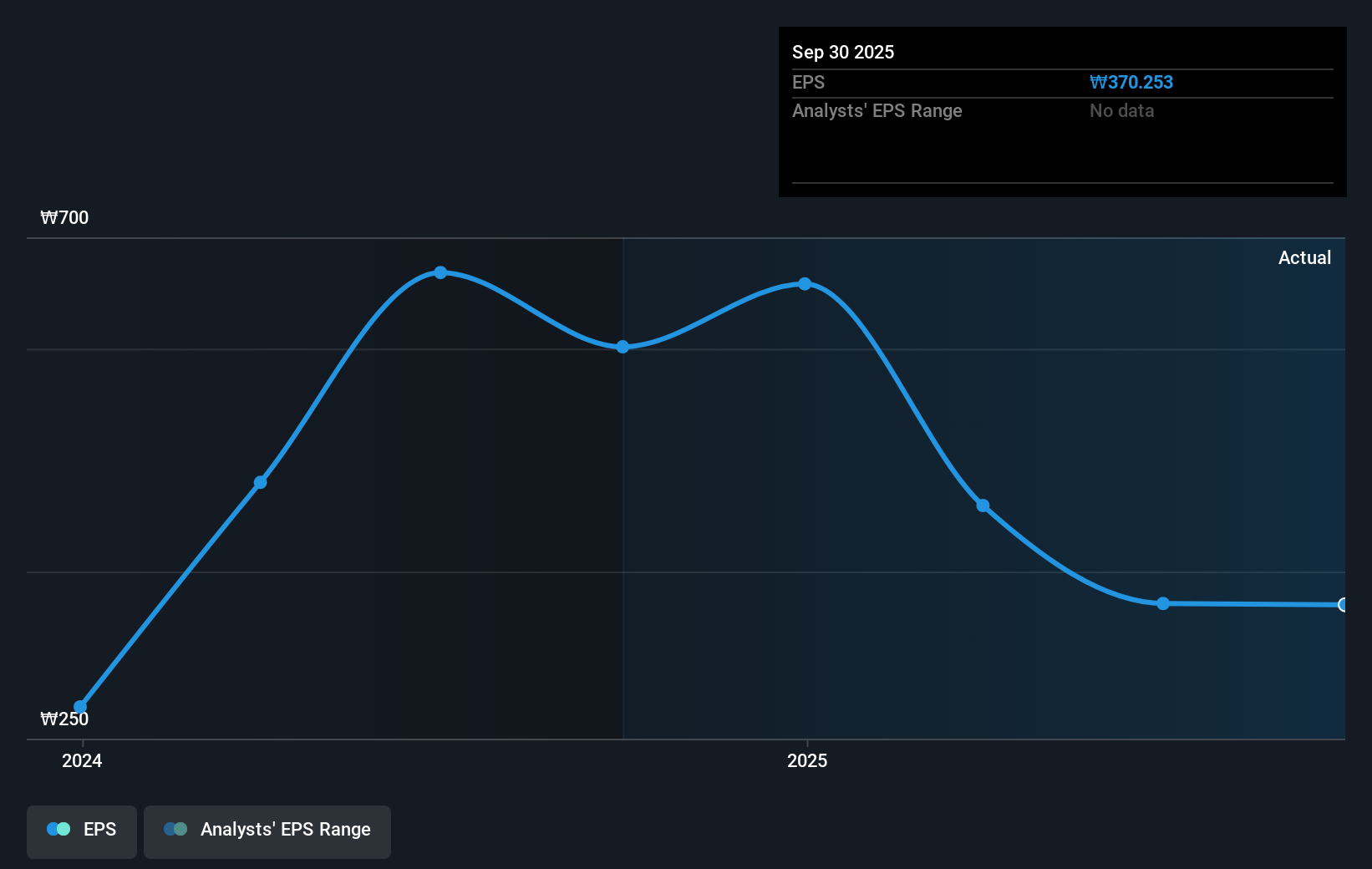Toggle the EPS legend series
The width and height of the screenshot is (1372, 869).
(82, 831)
